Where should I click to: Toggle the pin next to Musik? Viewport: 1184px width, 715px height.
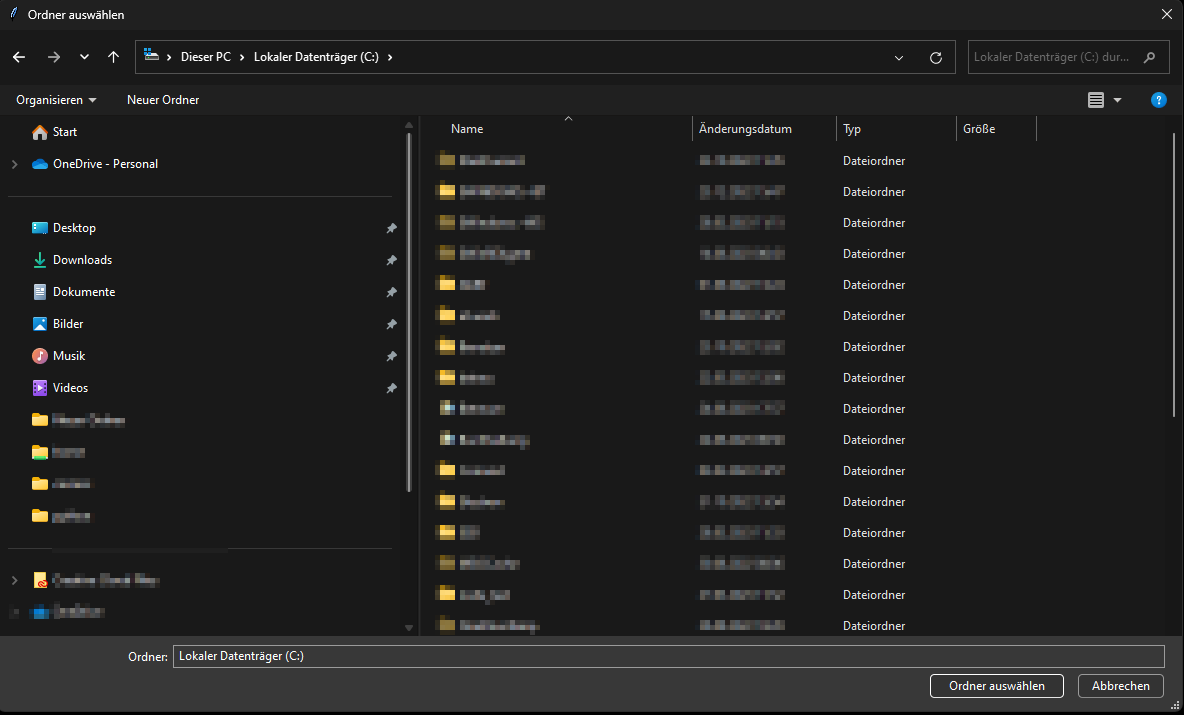391,357
